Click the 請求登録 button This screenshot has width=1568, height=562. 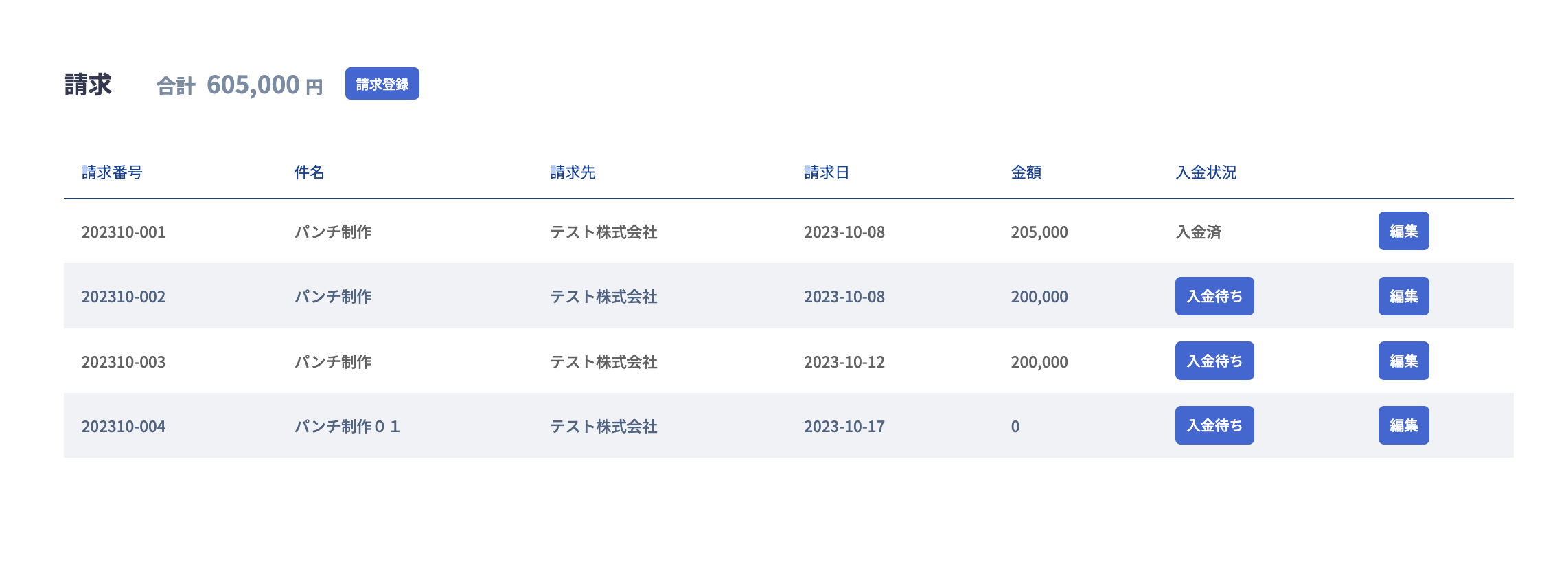click(382, 84)
